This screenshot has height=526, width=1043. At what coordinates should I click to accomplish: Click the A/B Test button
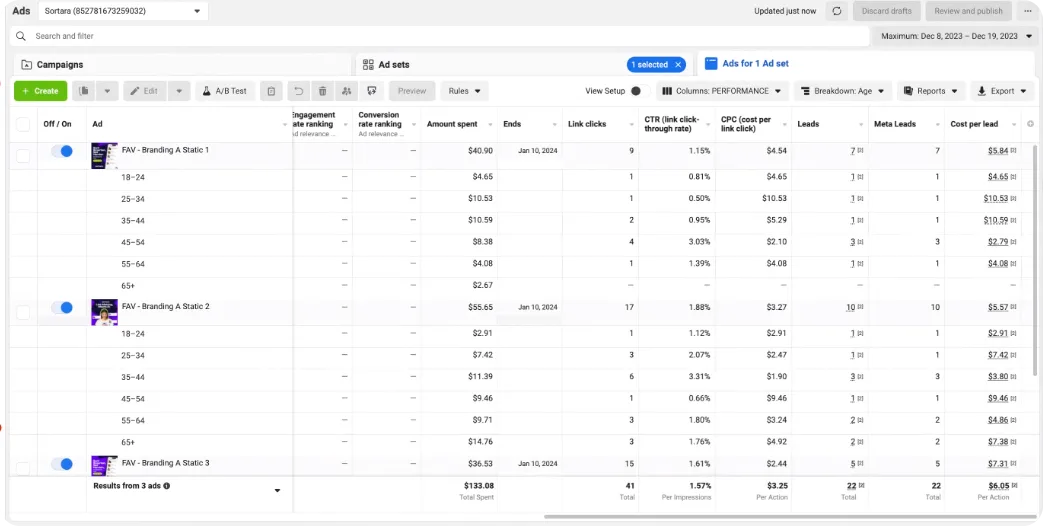(x=225, y=91)
